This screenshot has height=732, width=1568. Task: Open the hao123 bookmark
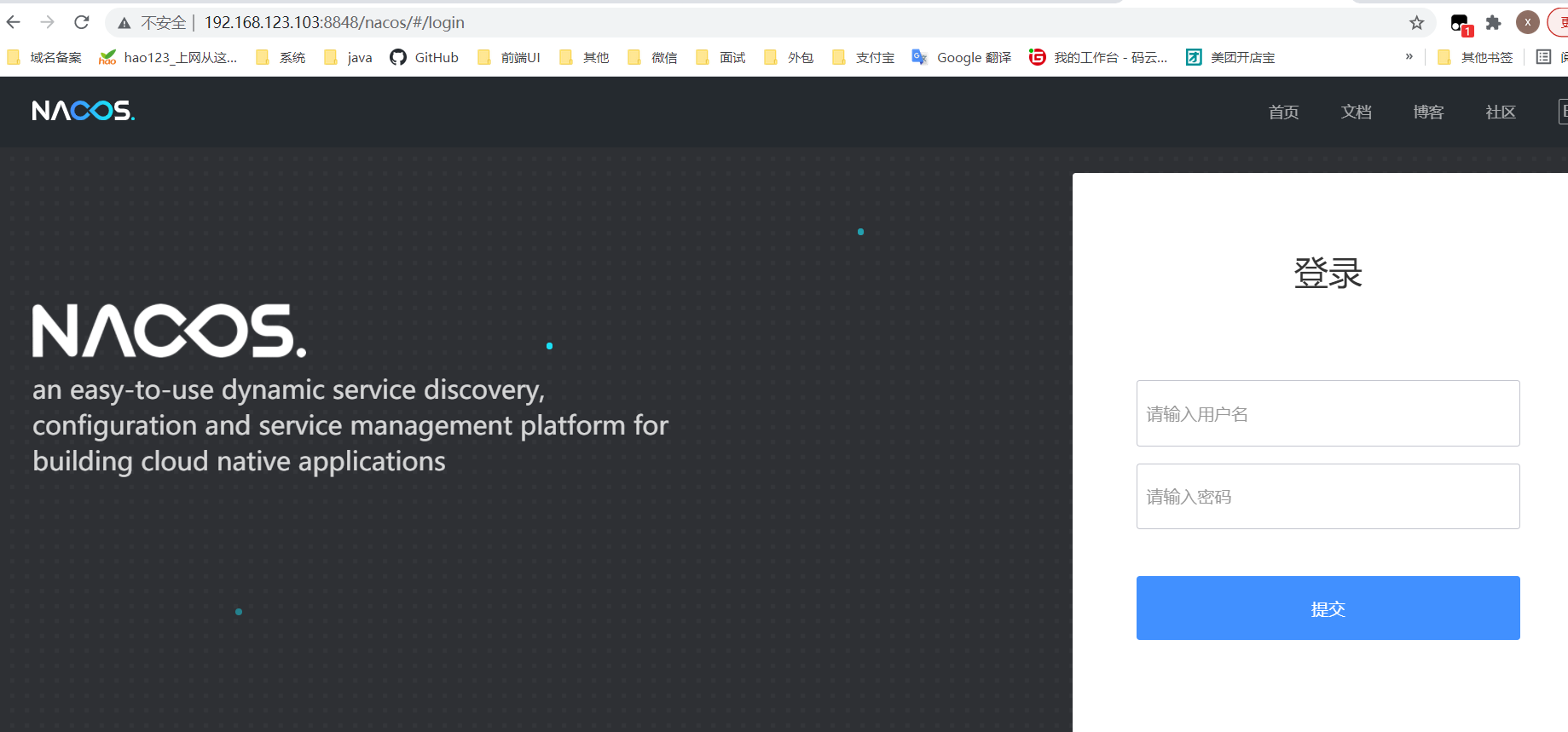pyautogui.click(x=168, y=57)
